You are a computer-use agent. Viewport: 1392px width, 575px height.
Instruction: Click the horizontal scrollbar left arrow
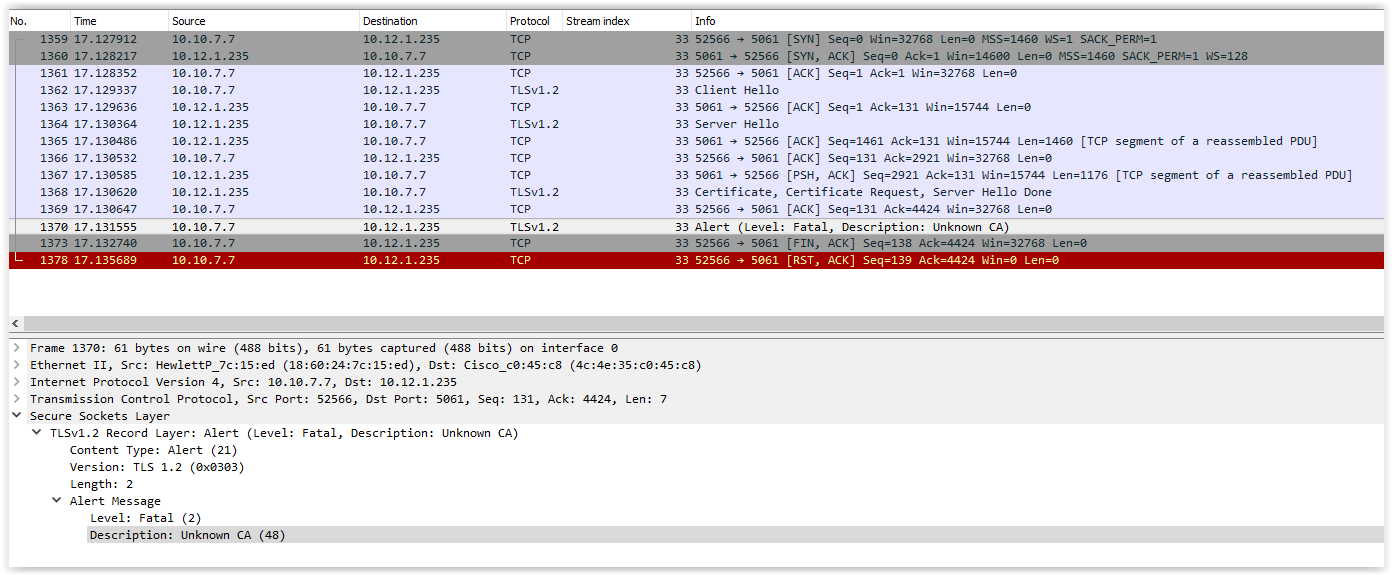tap(15, 324)
